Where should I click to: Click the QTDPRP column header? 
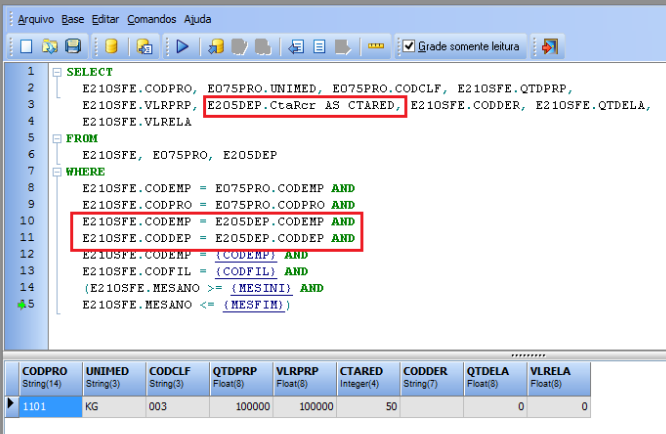click(x=241, y=379)
